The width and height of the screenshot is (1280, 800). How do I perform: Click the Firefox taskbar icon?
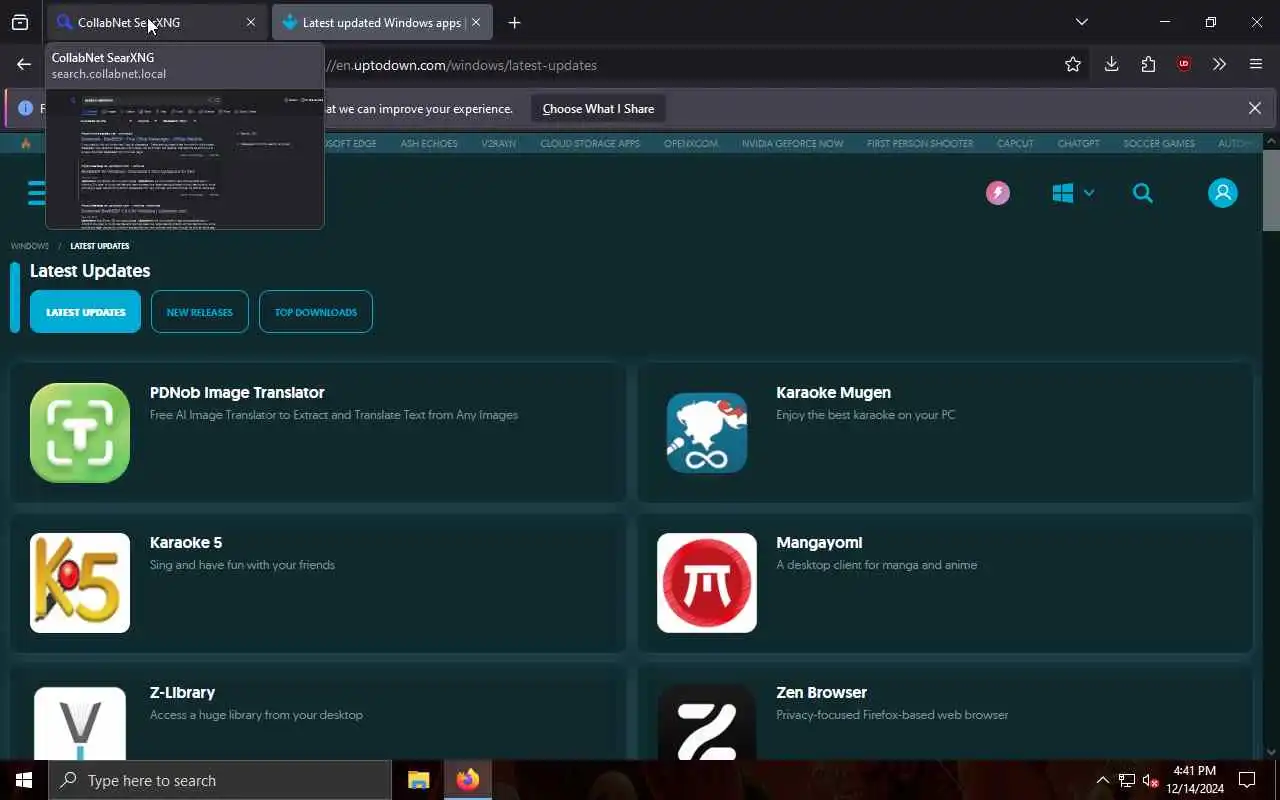coord(467,780)
